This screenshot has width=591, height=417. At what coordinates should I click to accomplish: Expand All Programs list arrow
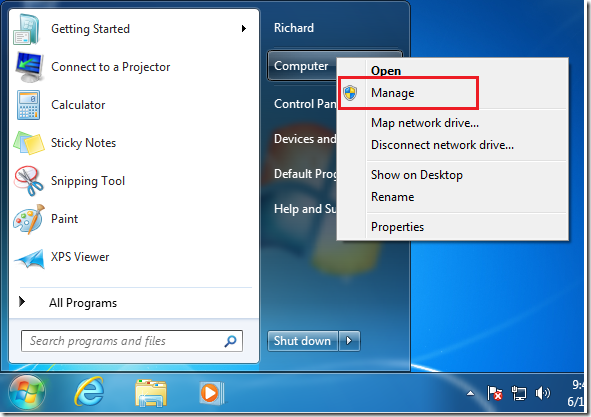coord(22,302)
